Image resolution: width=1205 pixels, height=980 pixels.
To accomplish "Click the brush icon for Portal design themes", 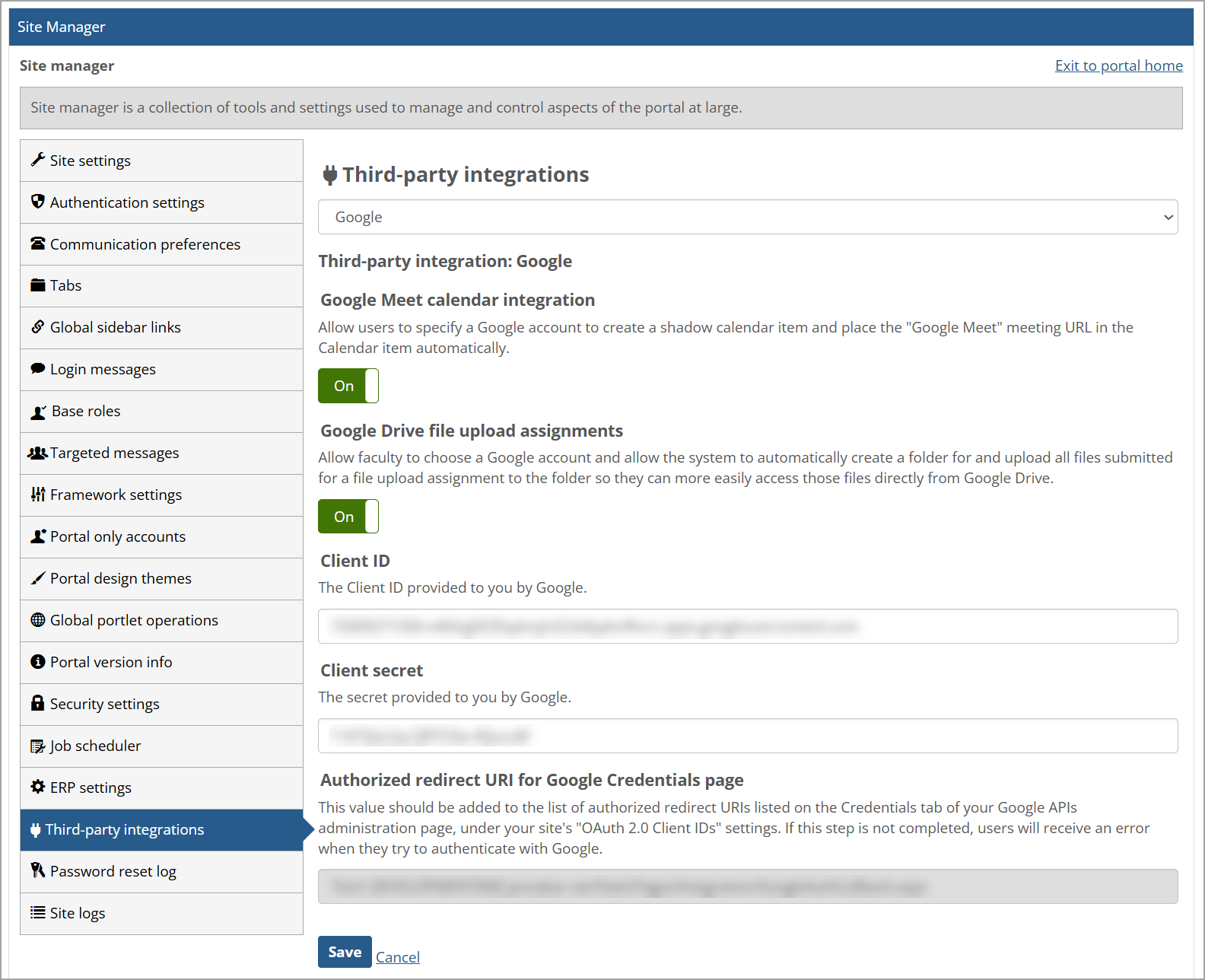I will (x=37, y=578).
